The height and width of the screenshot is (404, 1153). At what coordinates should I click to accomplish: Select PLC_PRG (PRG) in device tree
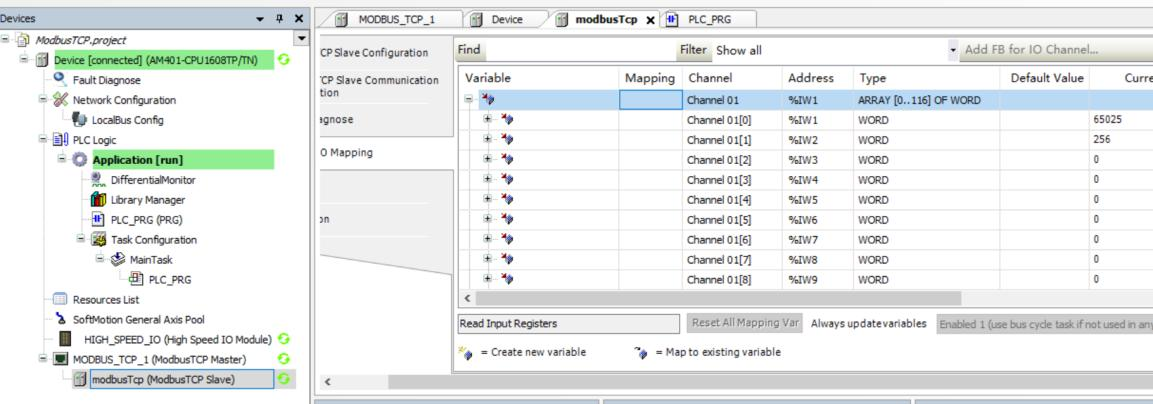[x=145, y=220]
